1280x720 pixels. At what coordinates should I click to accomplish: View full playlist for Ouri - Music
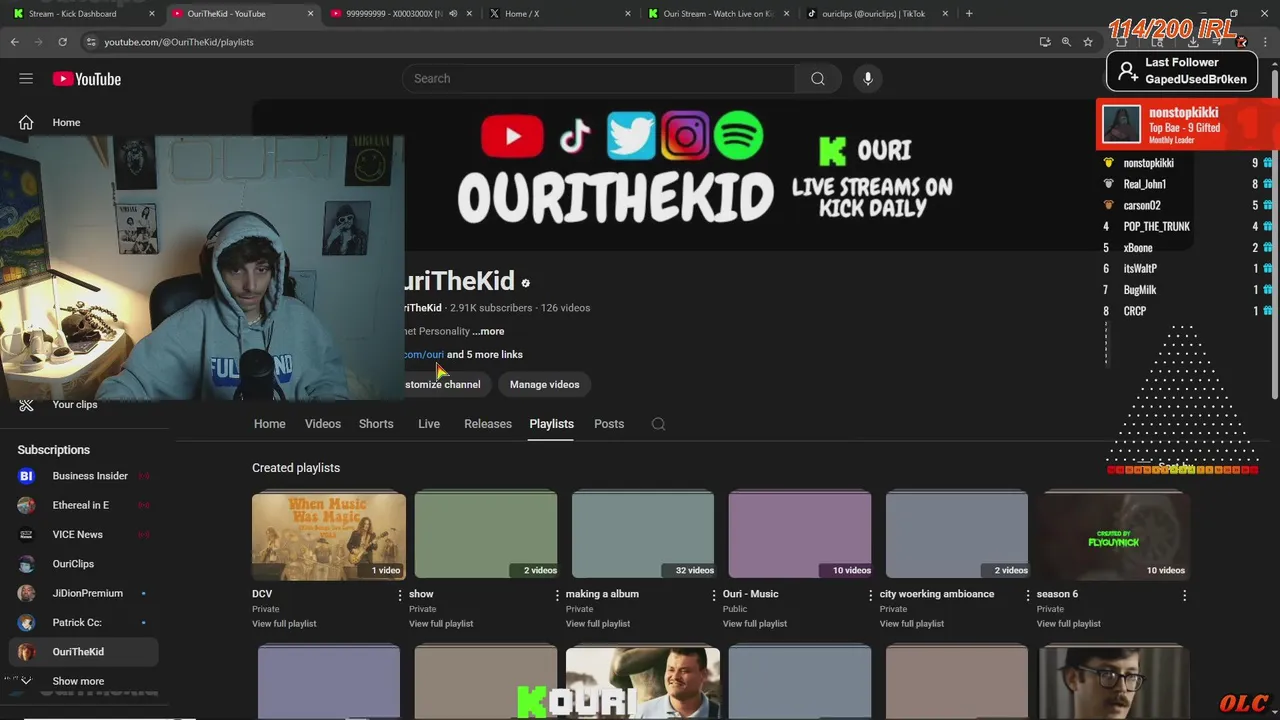[x=755, y=624]
